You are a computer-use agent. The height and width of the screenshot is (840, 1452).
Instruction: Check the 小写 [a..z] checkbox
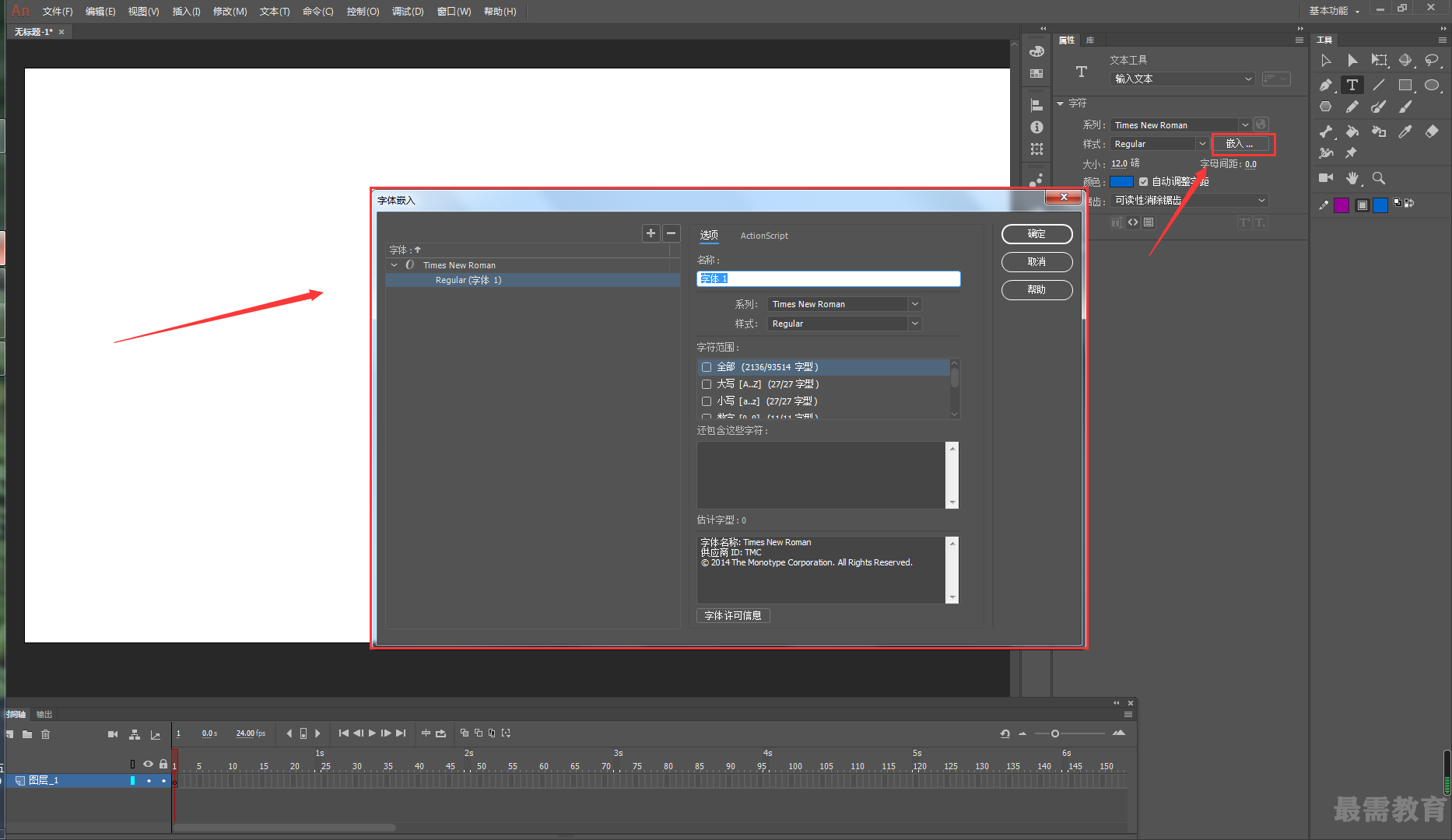pos(707,401)
